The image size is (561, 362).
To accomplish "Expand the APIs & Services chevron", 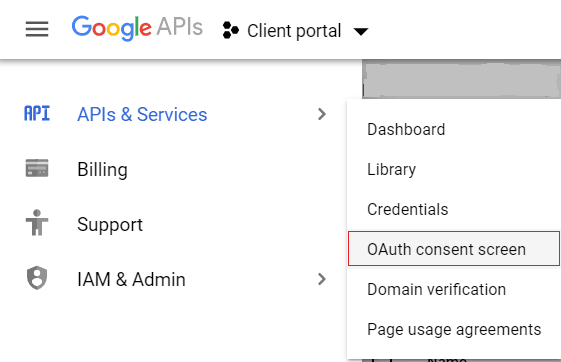I will (322, 114).
